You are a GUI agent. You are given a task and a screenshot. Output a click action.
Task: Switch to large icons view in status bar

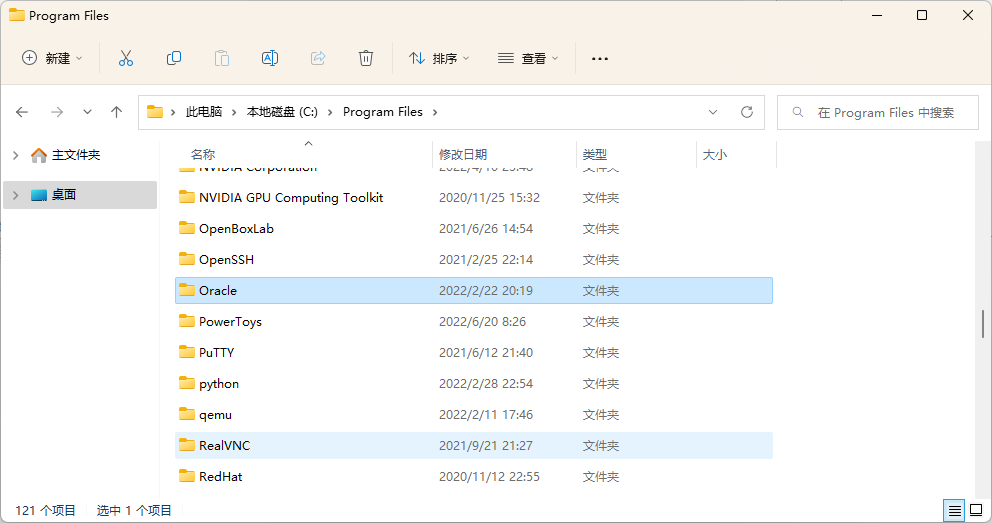976,510
